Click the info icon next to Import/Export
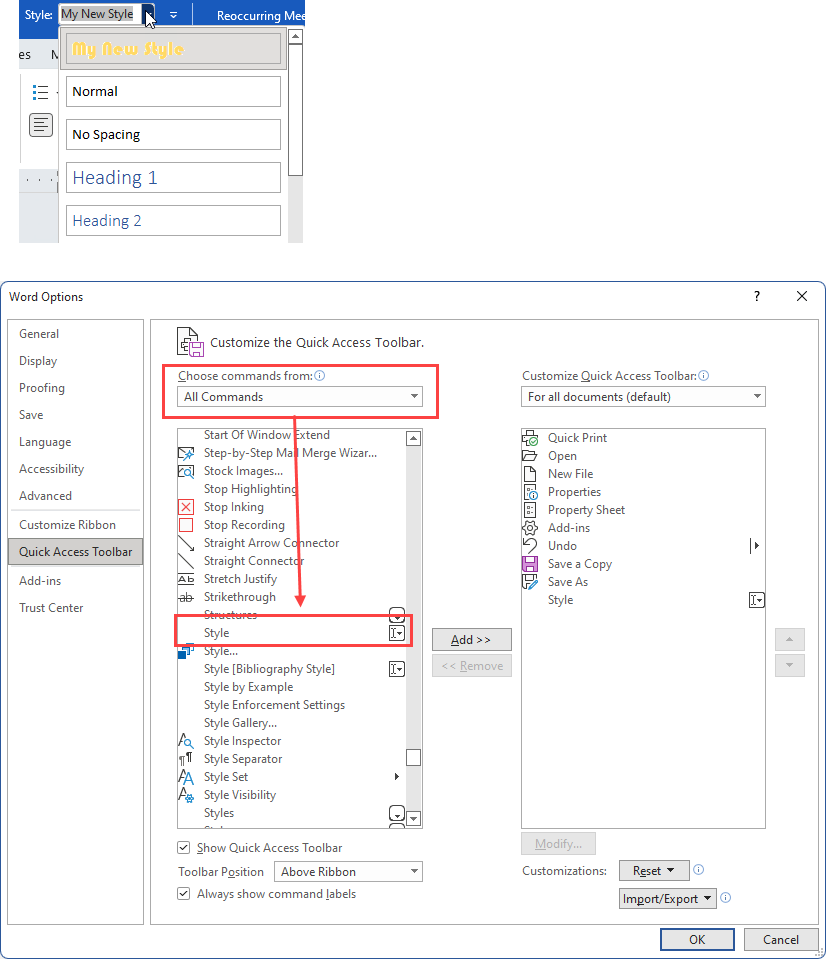826x959 pixels. point(726,897)
